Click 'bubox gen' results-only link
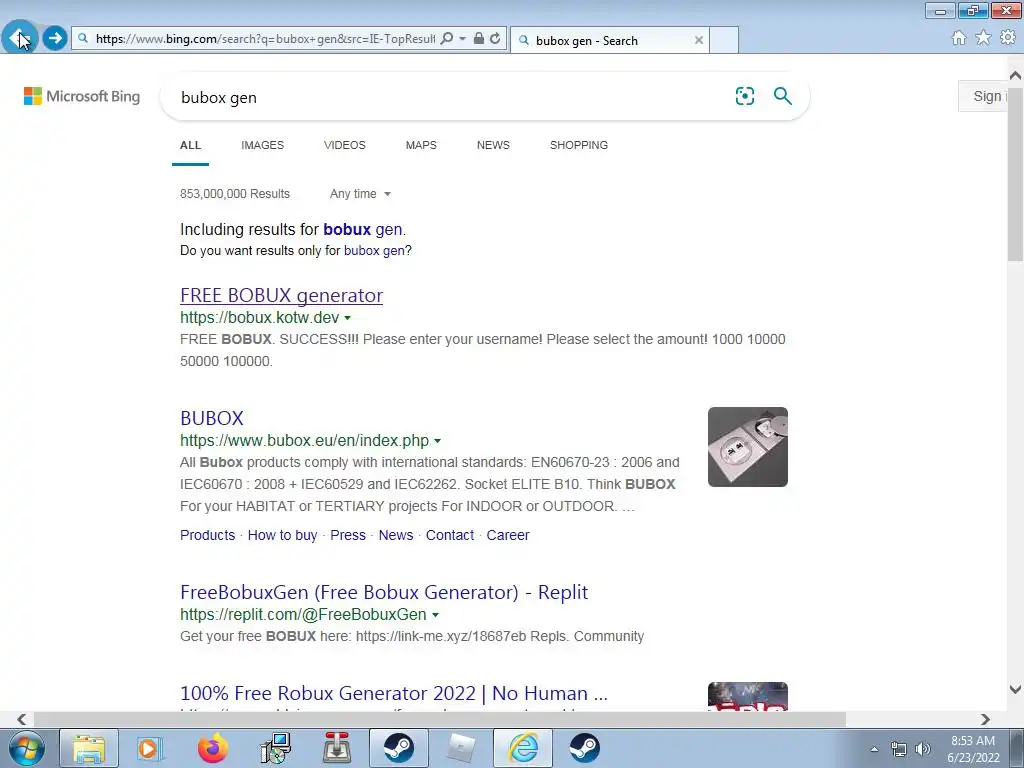The width and height of the screenshot is (1024, 768). pyautogui.click(x=374, y=251)
